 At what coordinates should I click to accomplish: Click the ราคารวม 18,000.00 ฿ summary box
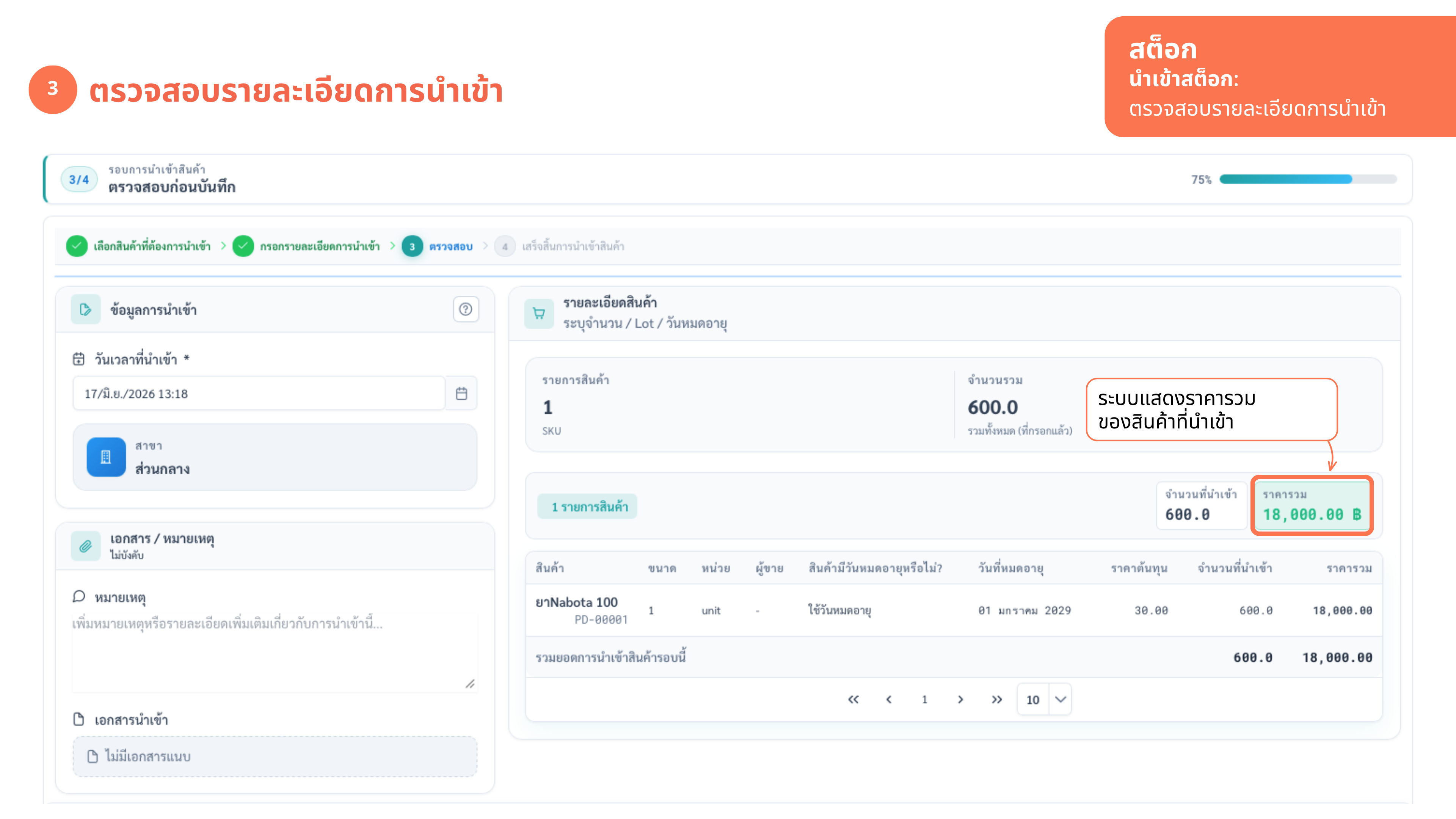(x=1312, y=505)
